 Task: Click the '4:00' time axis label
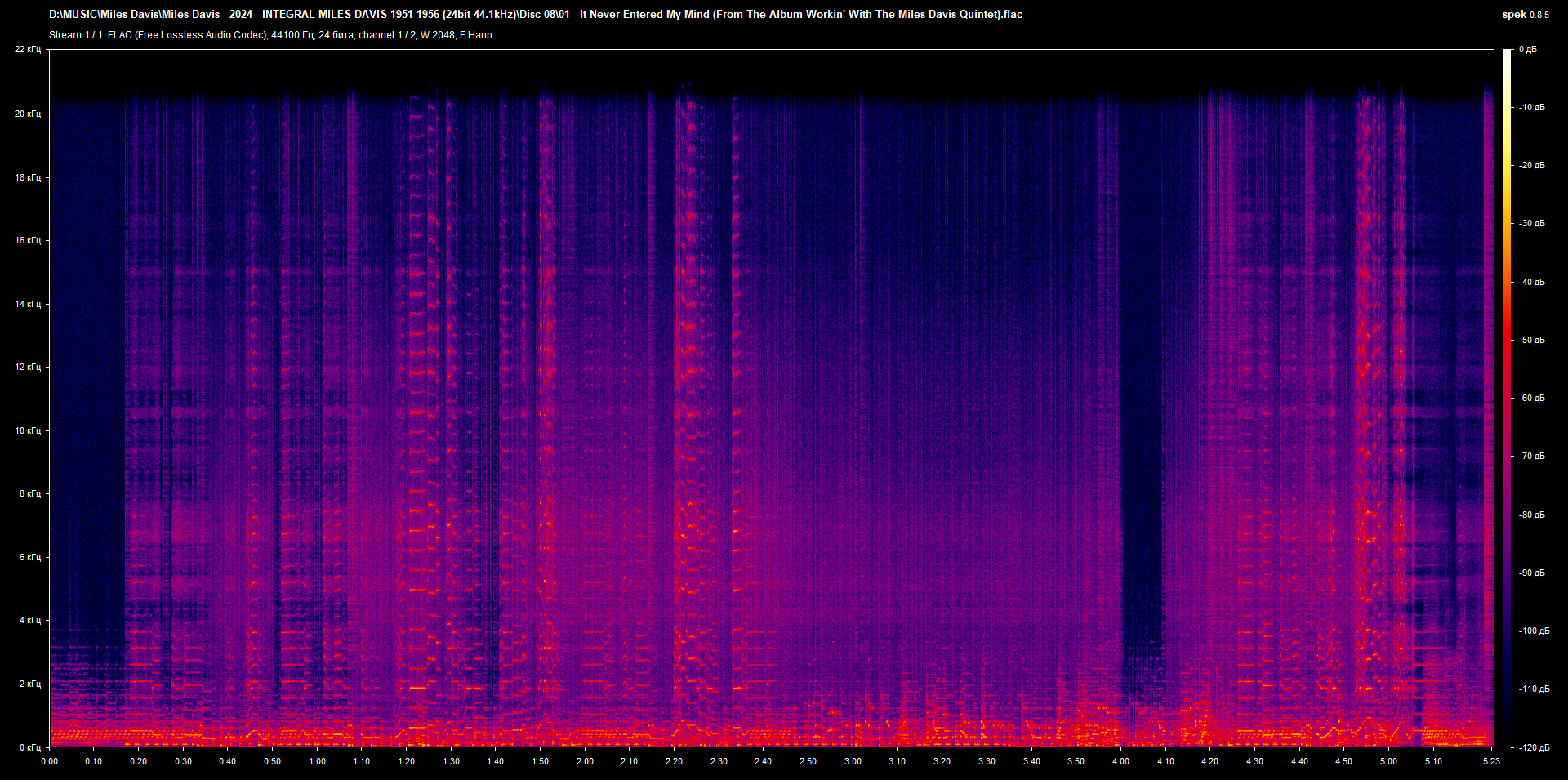pos(1120,761)
